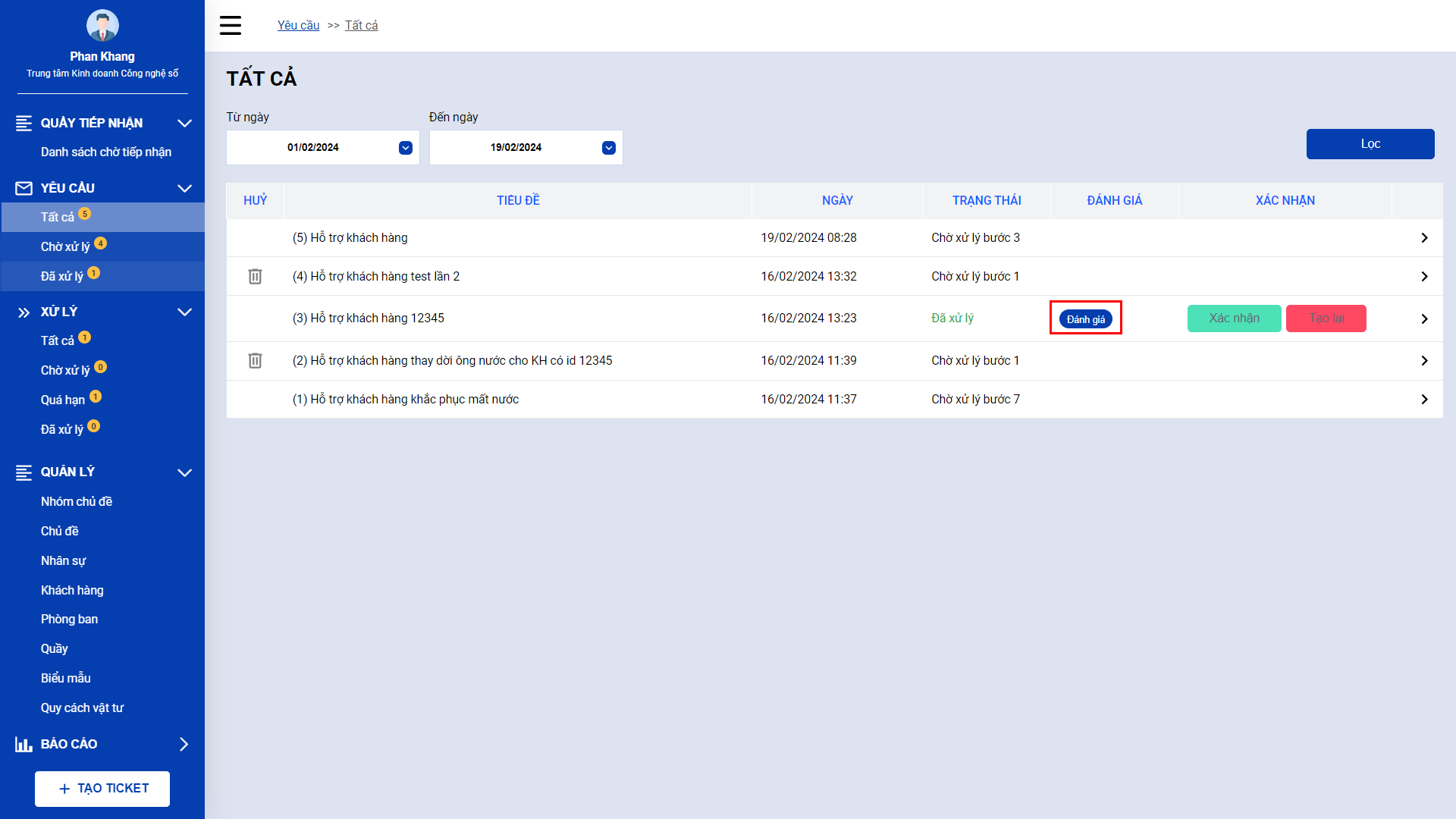The image size is (1456, 819).
Task: Click the badge 5 next to Tất cả
Action: click(85, 214)
